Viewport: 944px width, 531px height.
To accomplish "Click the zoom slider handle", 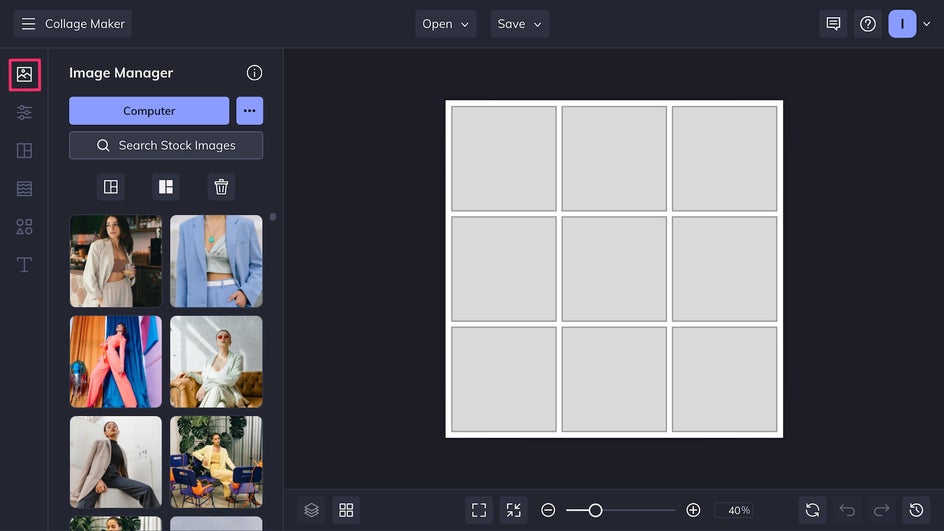I will [595, 510].
